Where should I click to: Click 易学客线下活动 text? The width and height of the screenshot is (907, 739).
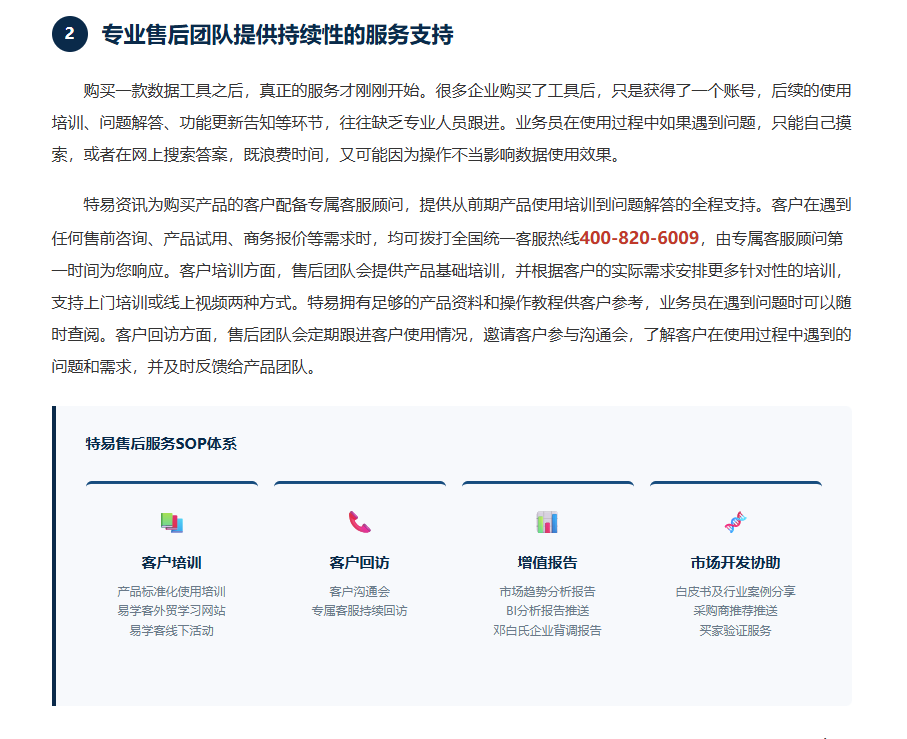tap(172, 630)
